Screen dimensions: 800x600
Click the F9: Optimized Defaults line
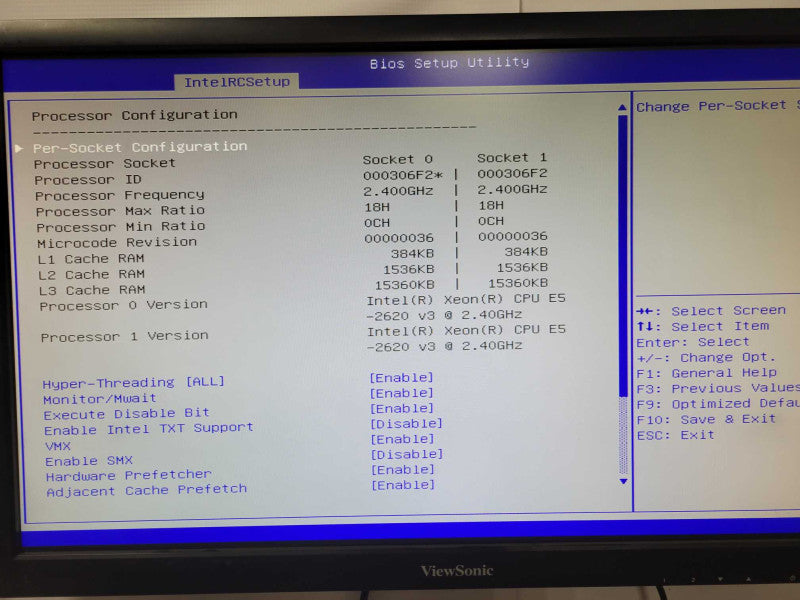pyautogui.click(x=718, y=404)
